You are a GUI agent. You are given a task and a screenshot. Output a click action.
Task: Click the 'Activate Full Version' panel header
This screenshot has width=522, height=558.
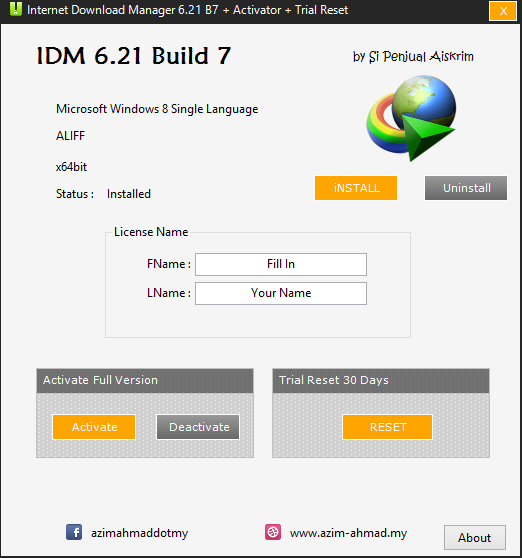[145, 380]
